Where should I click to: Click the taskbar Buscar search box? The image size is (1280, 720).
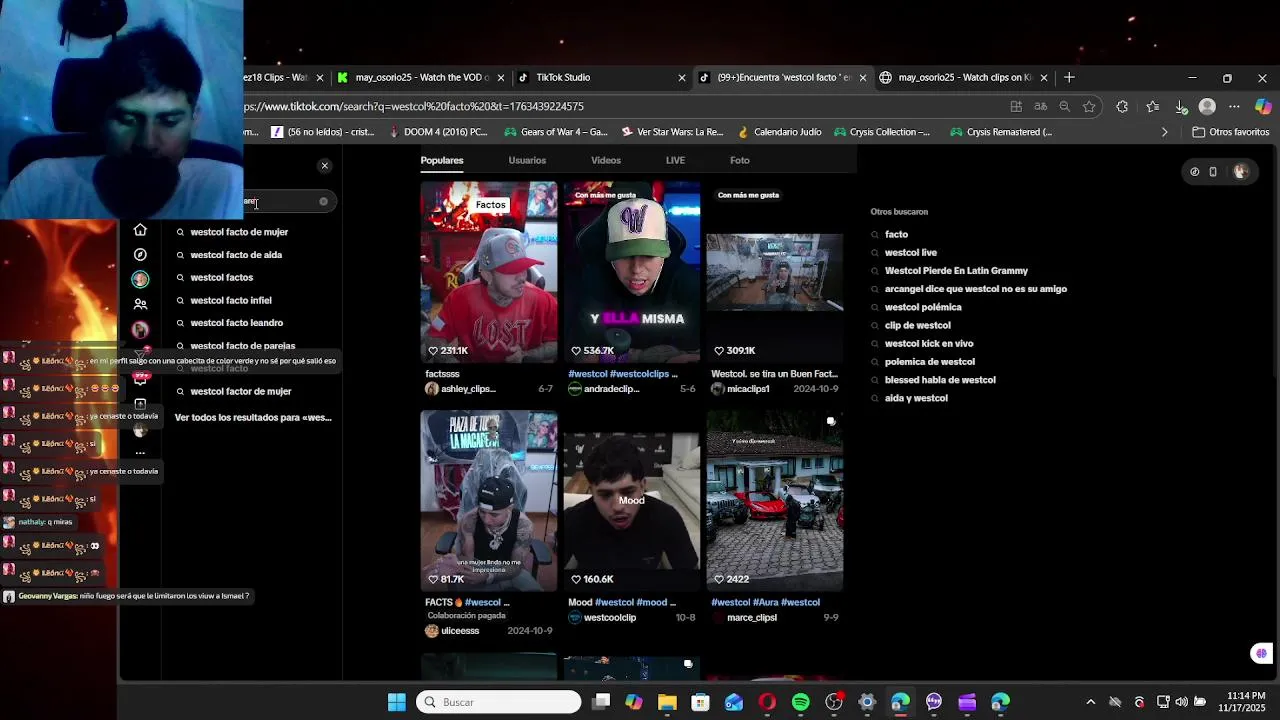point(498,702)
